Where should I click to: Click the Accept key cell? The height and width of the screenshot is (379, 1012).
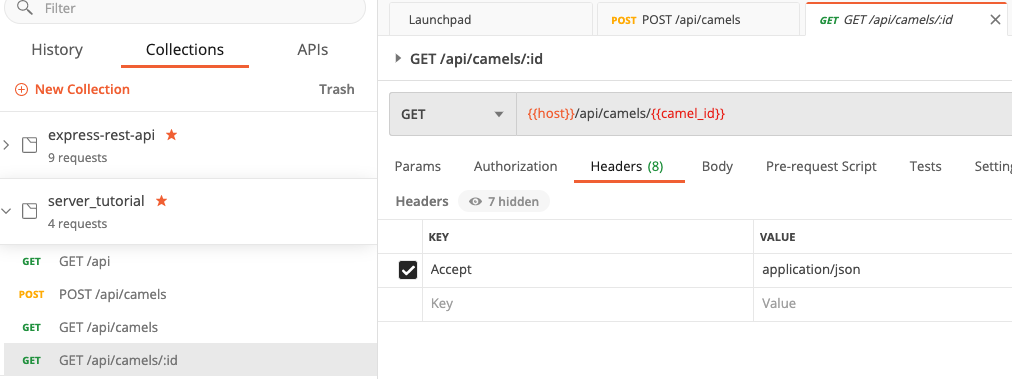[x=587, y=270]
